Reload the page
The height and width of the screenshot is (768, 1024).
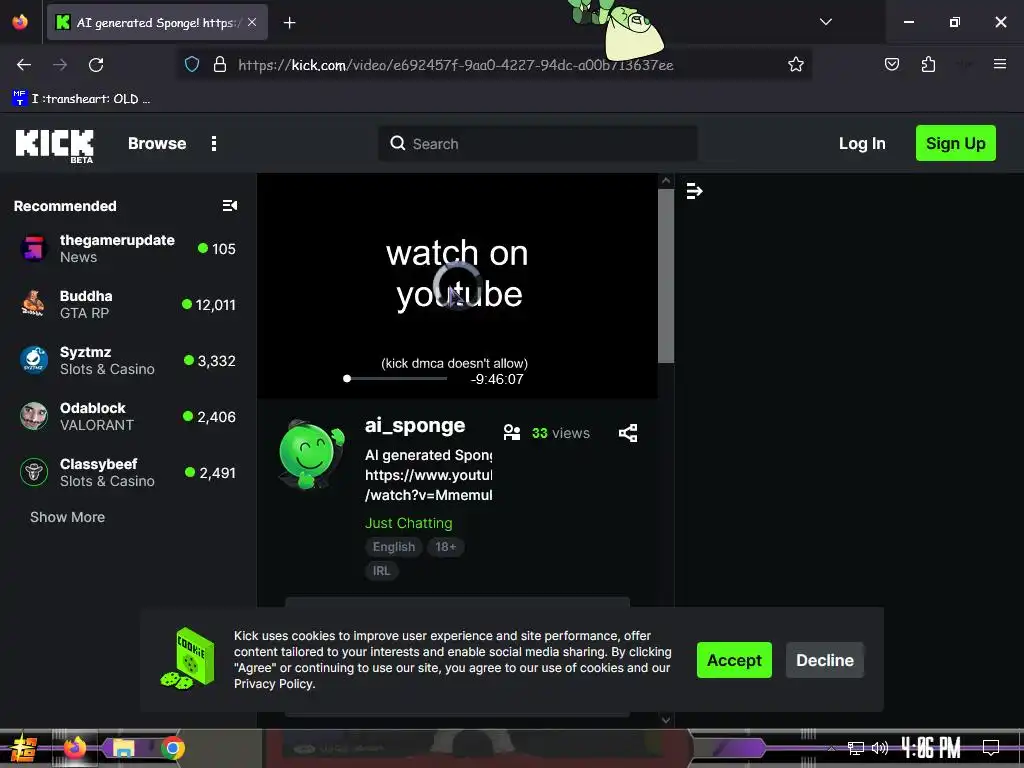[96, 65]
